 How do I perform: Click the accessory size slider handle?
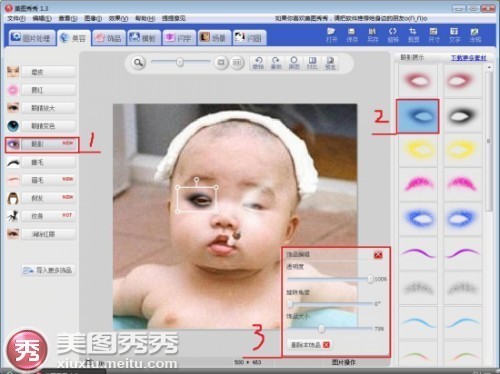coord(321,329)
